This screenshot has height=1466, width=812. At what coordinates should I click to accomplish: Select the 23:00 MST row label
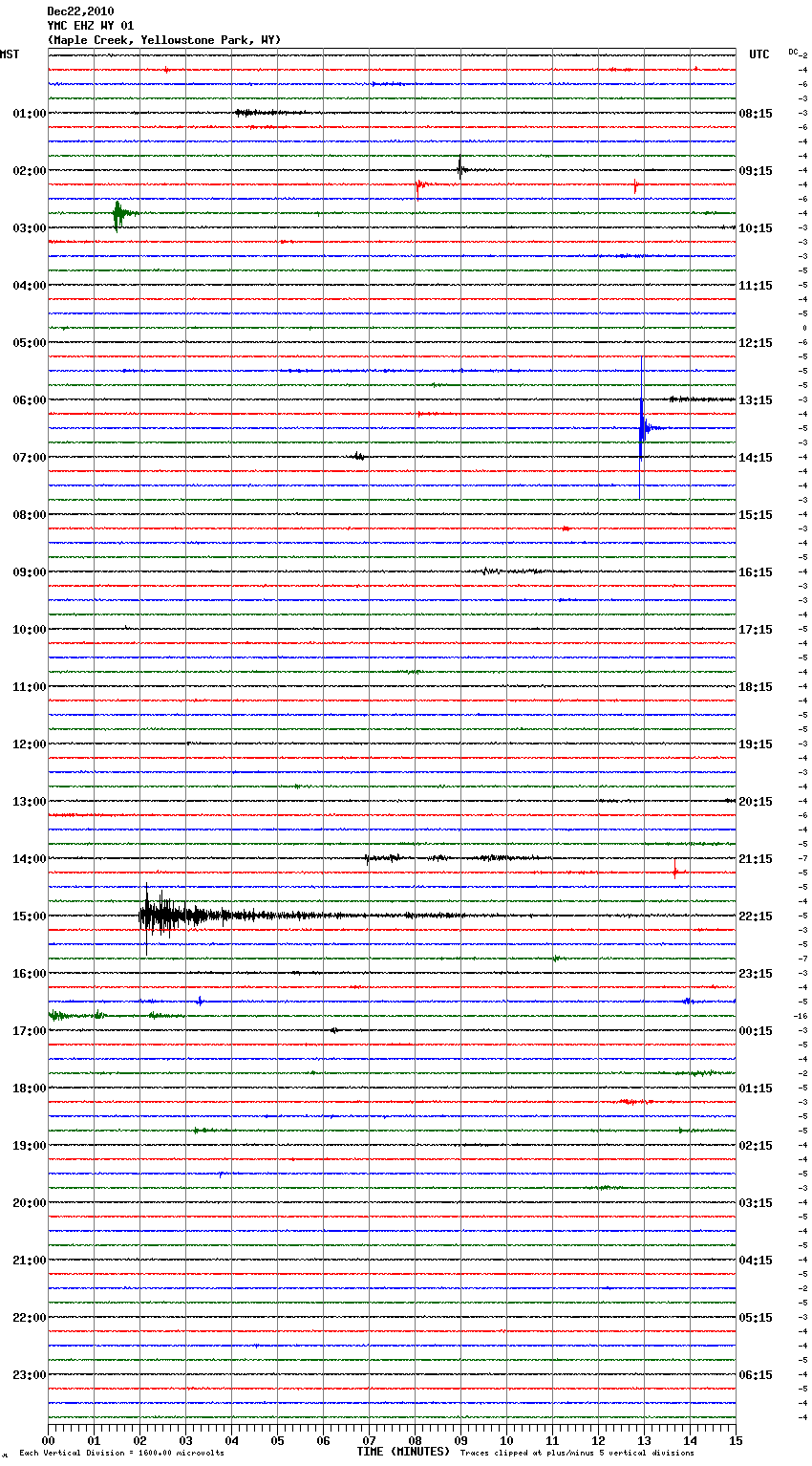click(x=29, y=1375)
